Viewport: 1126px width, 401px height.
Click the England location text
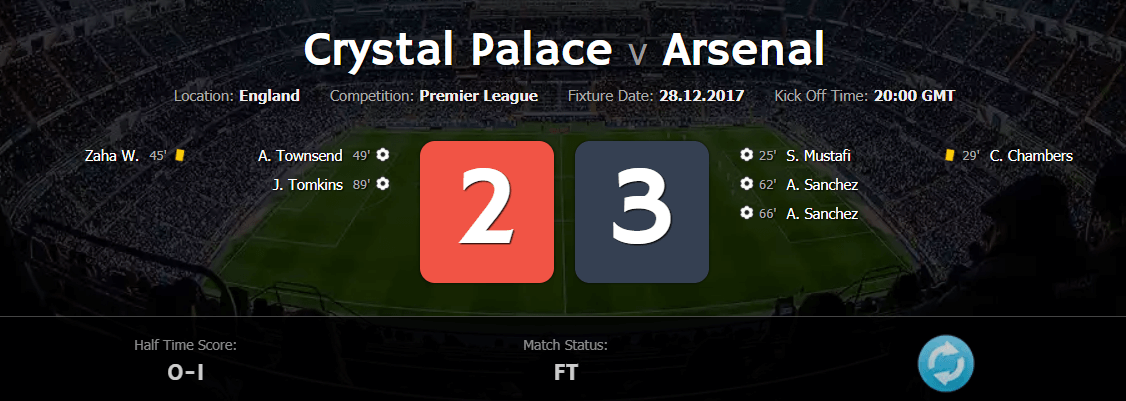click(x=269, y=96)
